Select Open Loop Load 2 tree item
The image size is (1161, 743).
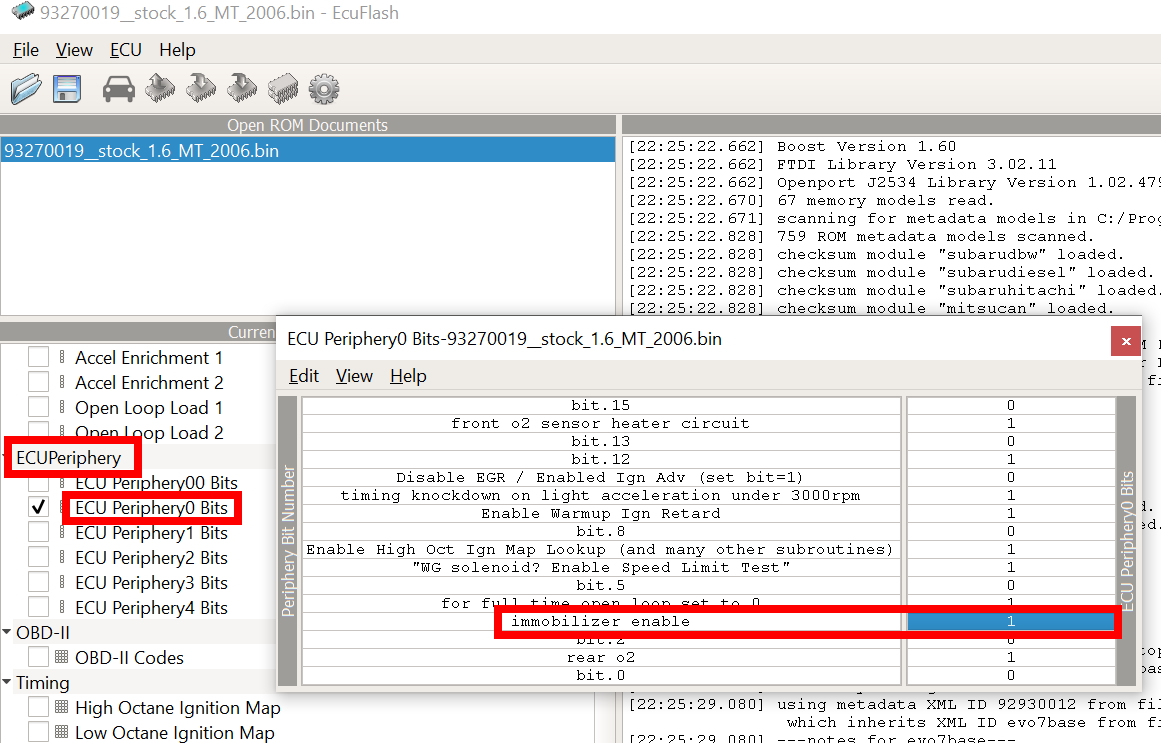click(149, 433)
